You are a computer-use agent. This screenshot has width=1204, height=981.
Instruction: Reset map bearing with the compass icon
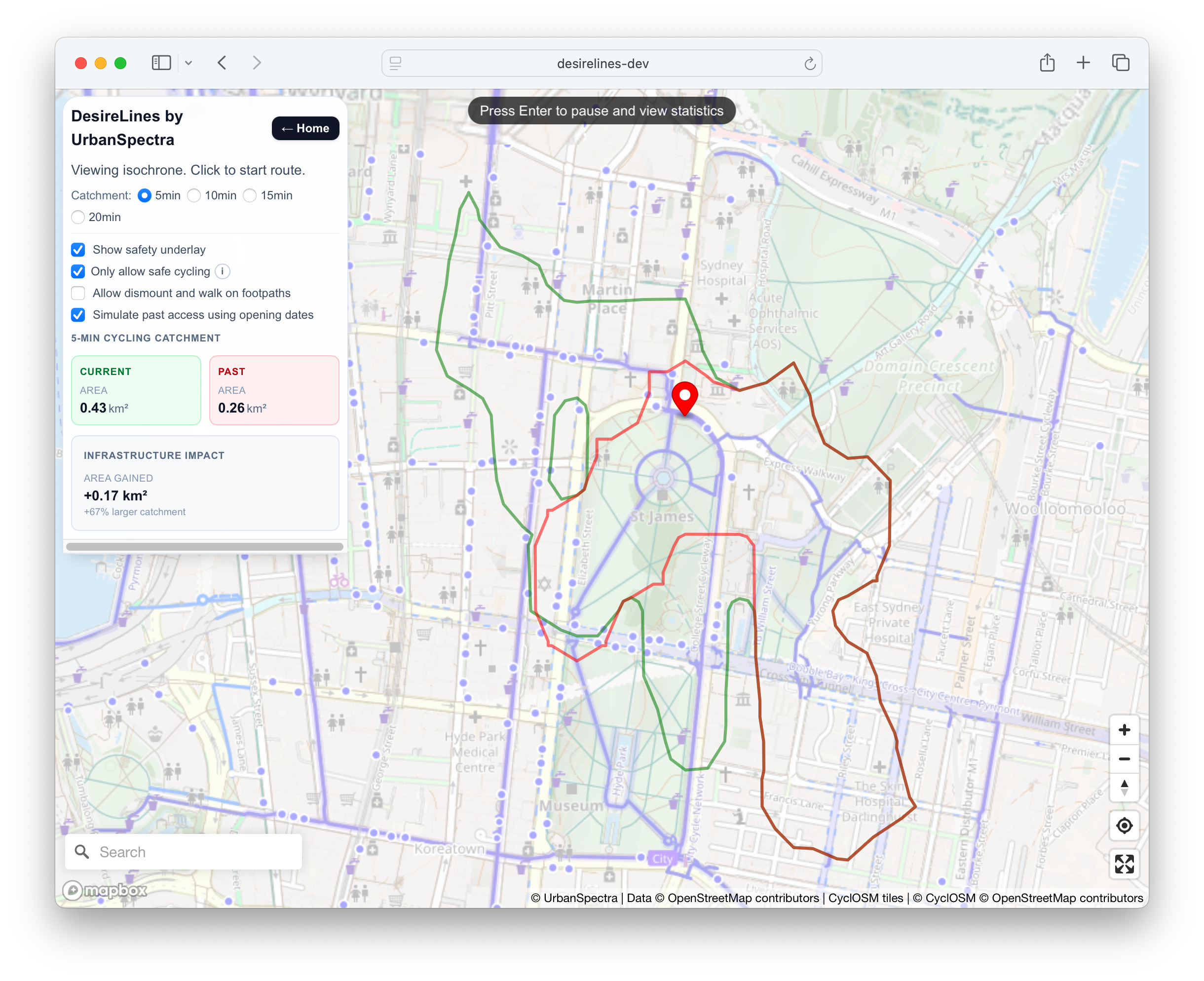click(x=1124, y=787)
